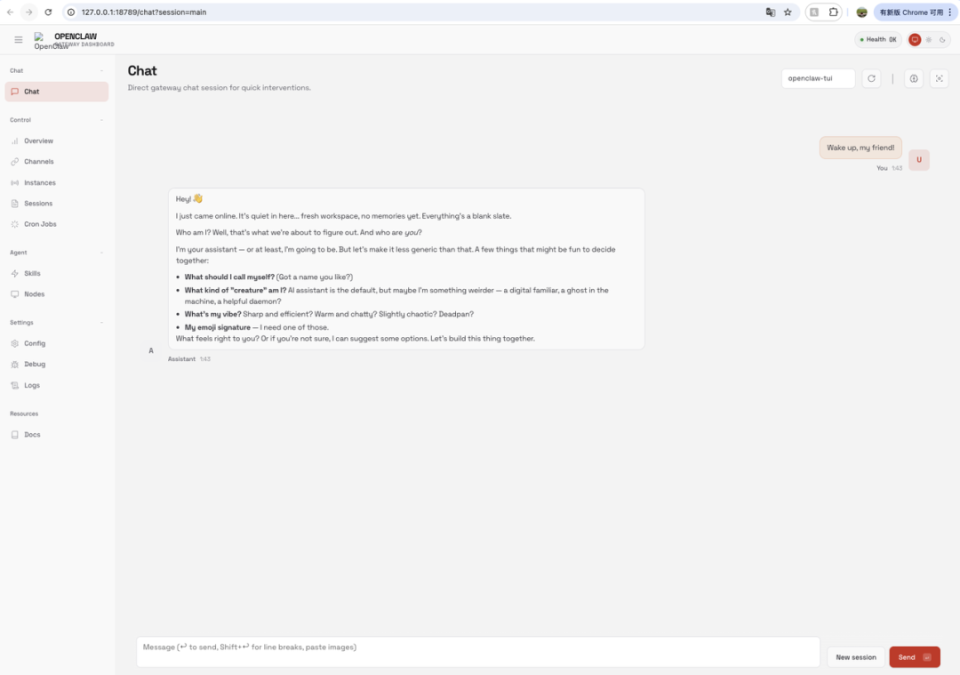
Task: Bookmark this page with the star icon
Action: point(788,12)
